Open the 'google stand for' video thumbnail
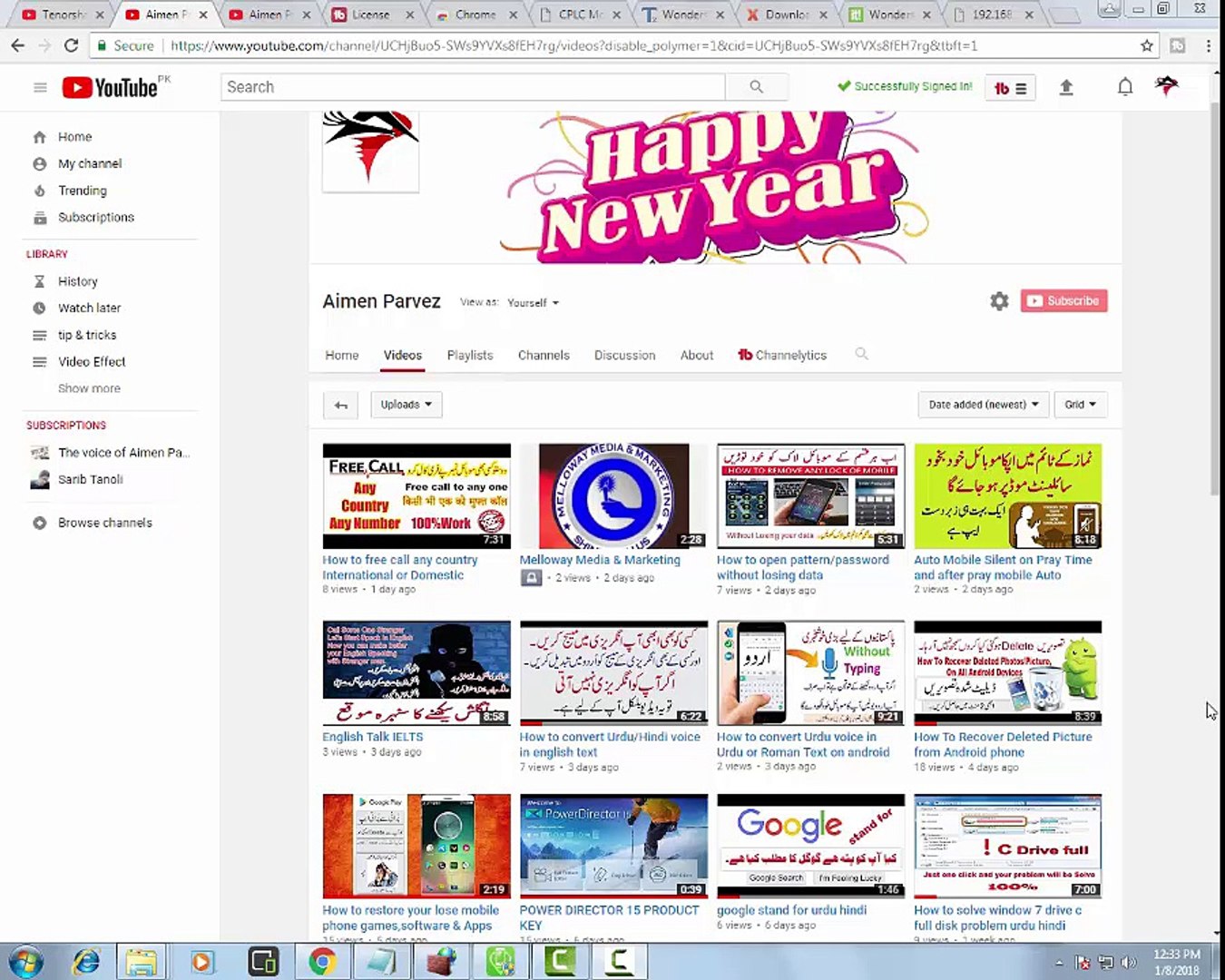This screenshot has width=1225, height=980. pos(811,847)
